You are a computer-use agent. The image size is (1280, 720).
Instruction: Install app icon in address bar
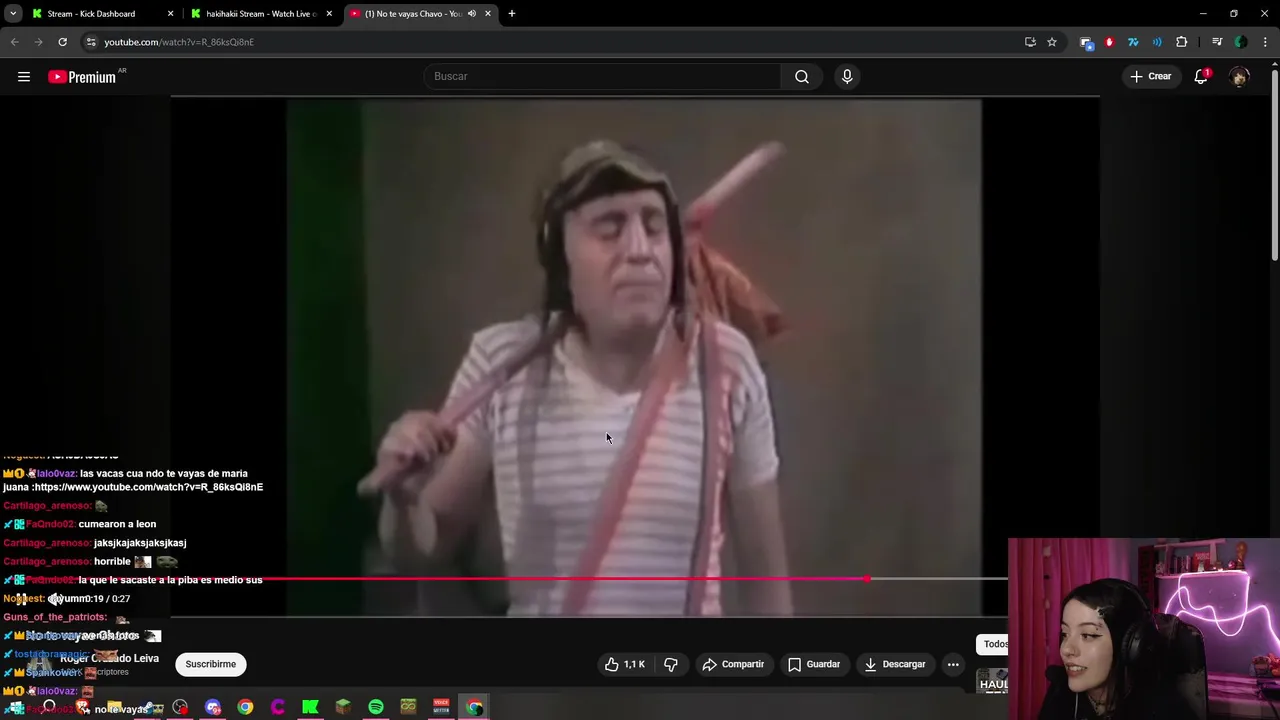[x=1030, y=42]
